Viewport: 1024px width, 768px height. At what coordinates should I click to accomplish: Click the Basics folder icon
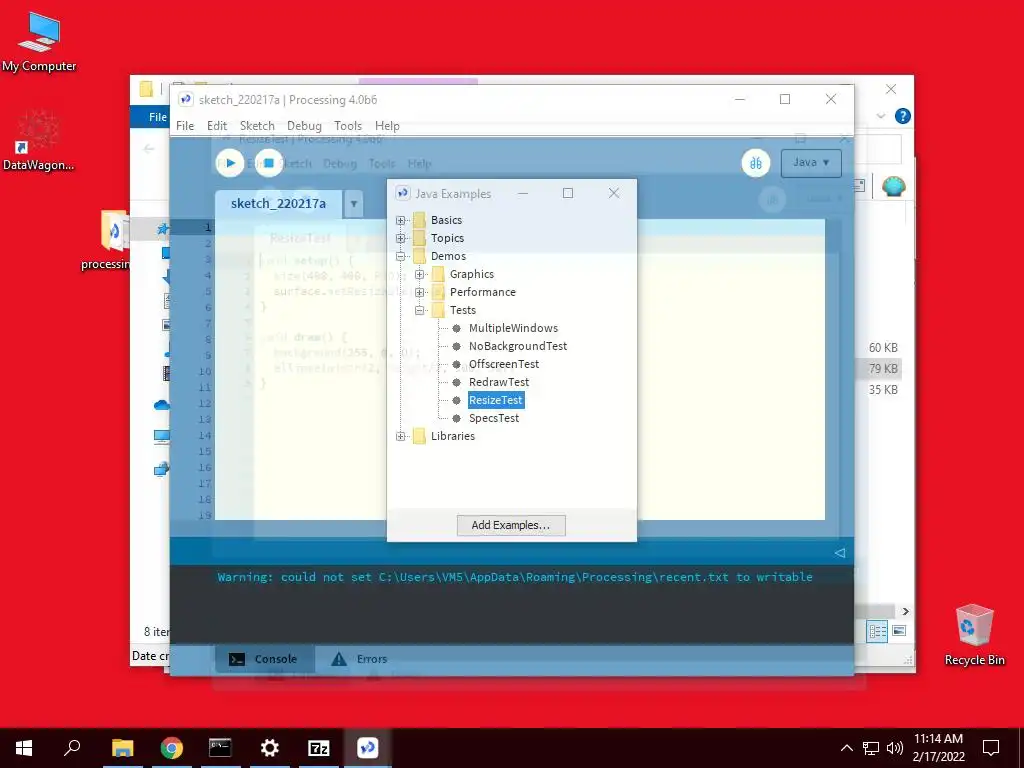(x=419, y=220)
